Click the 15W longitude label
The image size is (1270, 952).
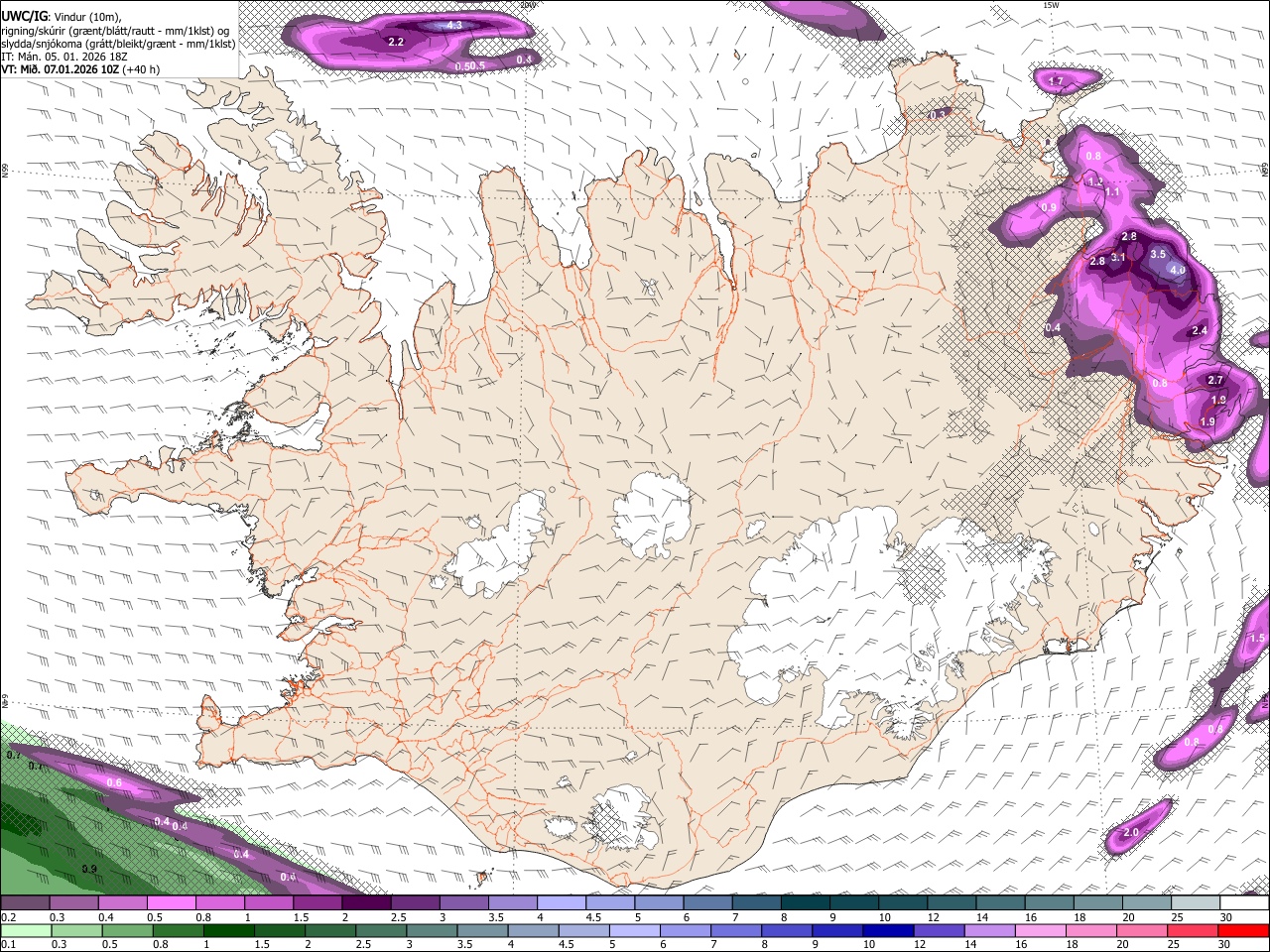point(1052,5)
